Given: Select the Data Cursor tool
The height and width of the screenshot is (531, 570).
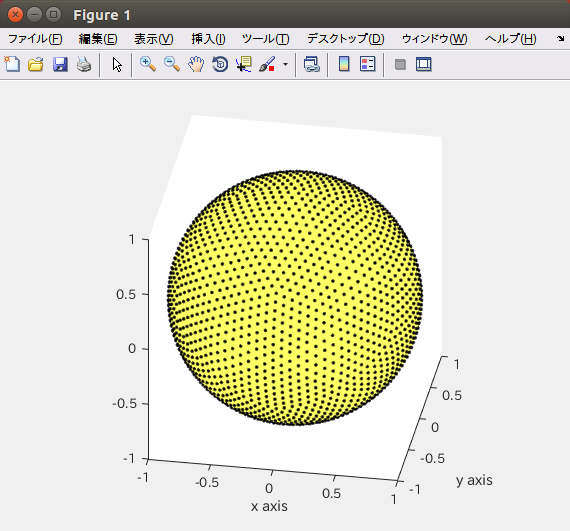Looking at the screenshot, I should (244, 64).
